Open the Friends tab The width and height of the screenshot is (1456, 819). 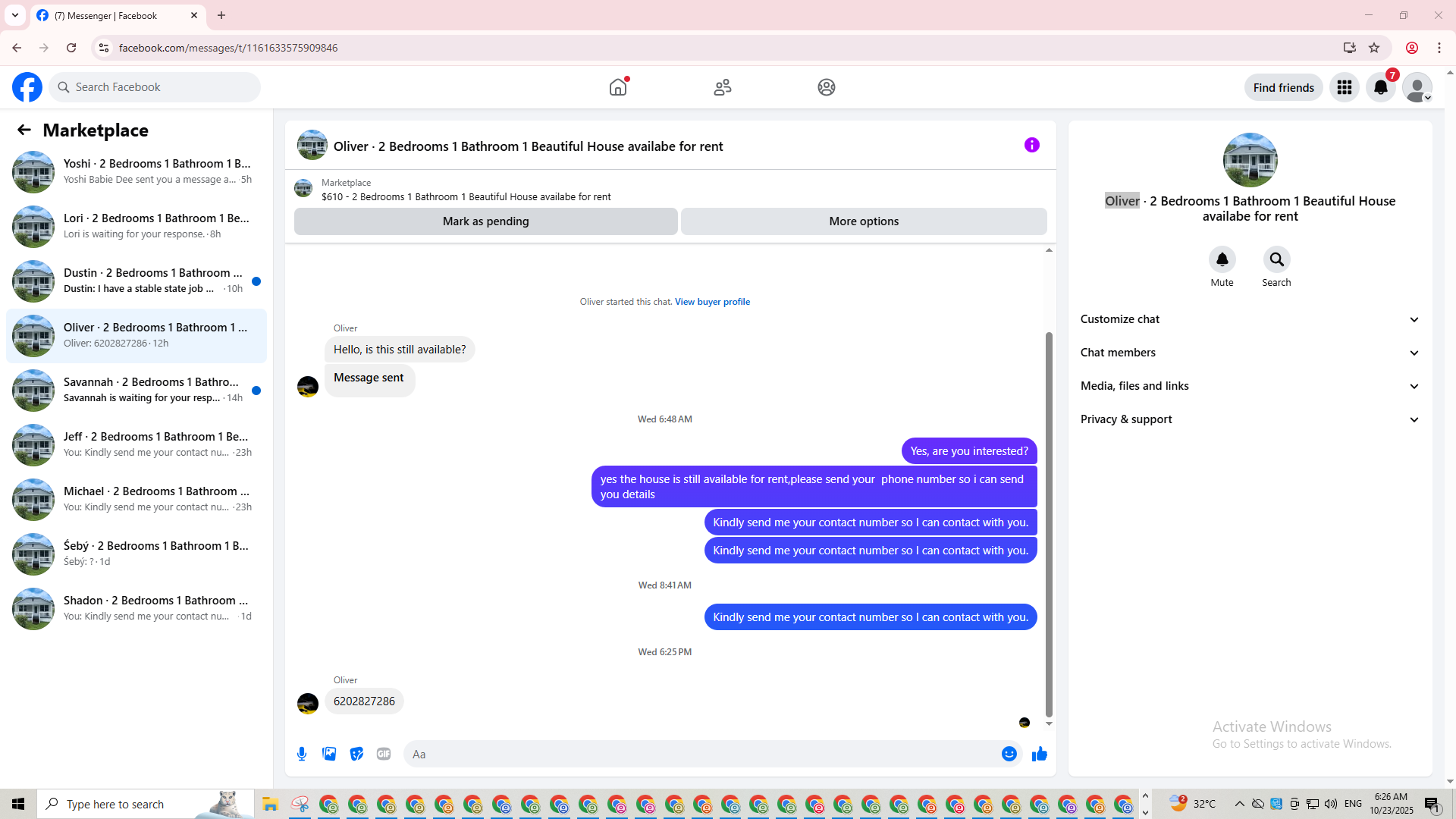(722, 87)
